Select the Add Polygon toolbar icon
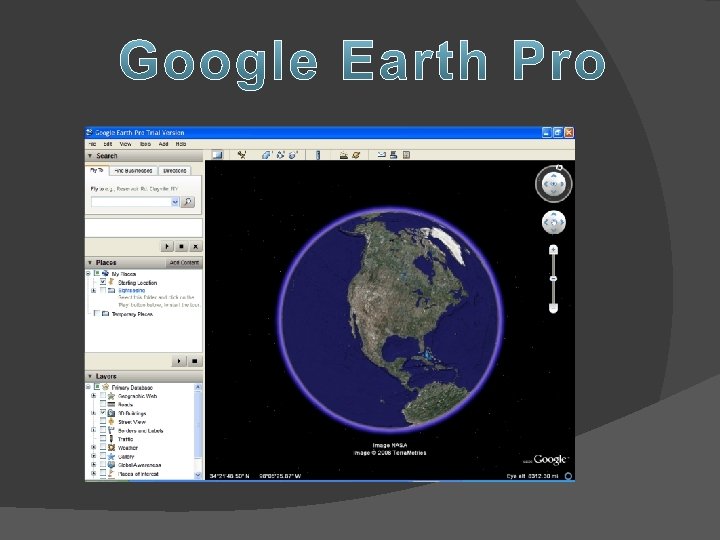 tap(266, 155)
